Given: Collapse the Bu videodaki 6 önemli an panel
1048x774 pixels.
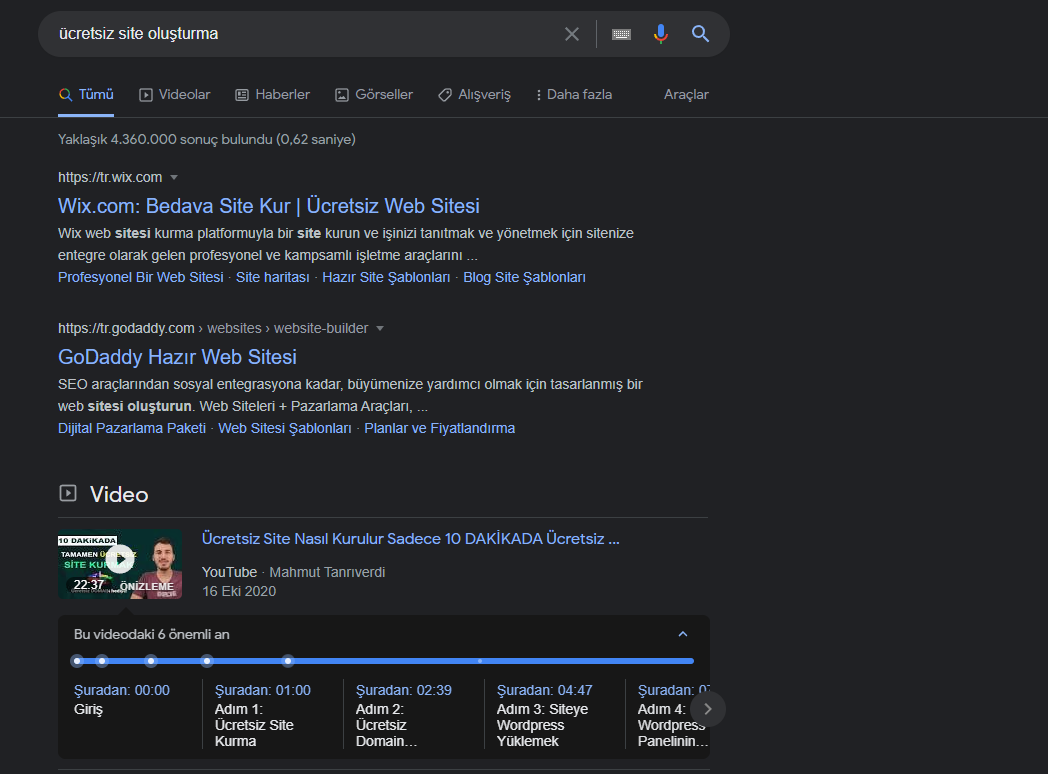Looking at the screenshot, I should pos(682,634).
